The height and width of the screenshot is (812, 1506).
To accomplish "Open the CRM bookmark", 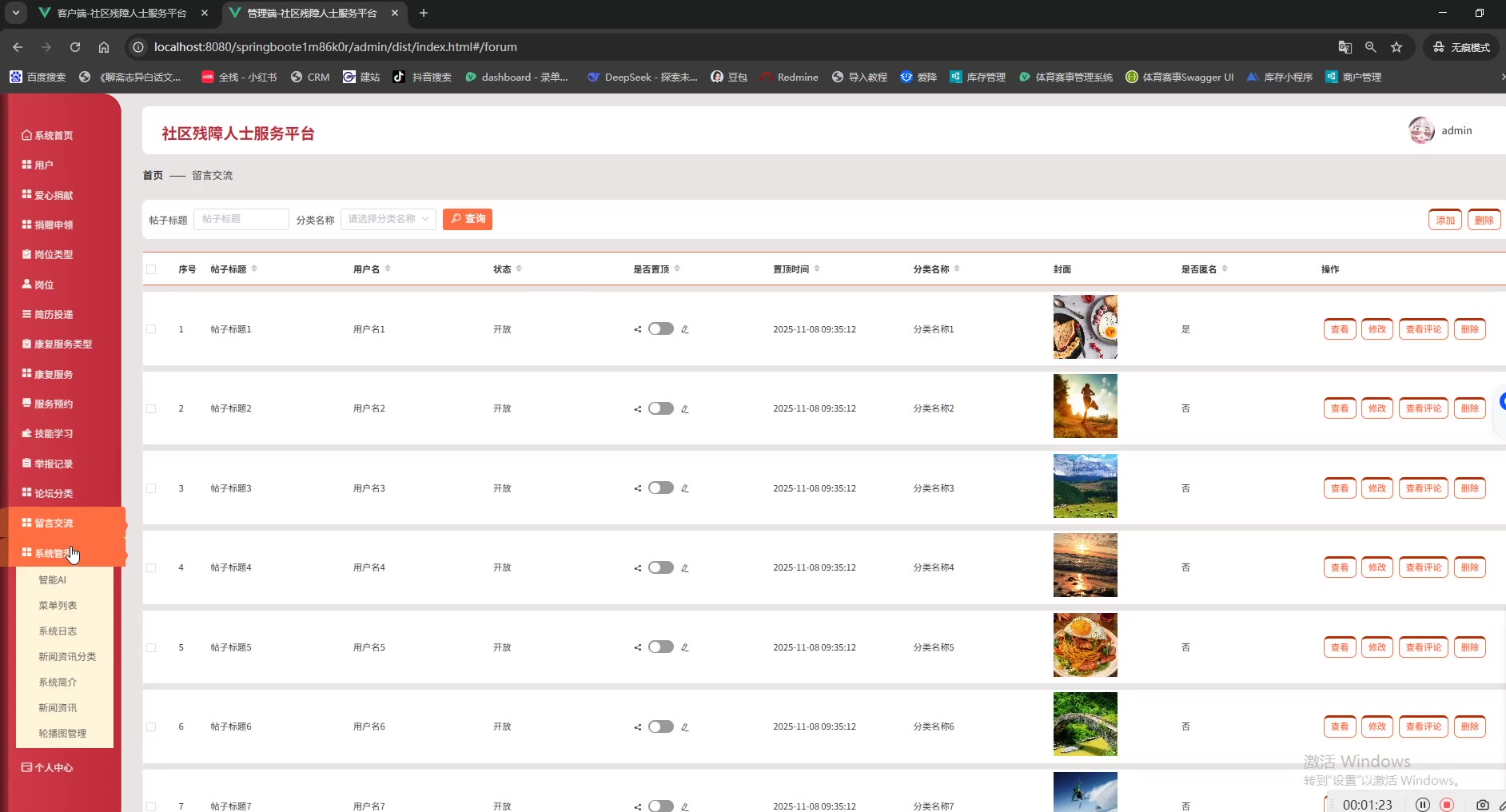I will 310,77.
